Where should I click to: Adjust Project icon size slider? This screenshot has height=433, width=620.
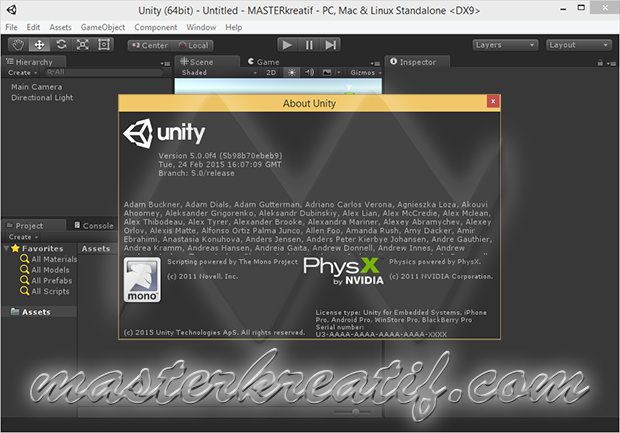coord(353,412)
